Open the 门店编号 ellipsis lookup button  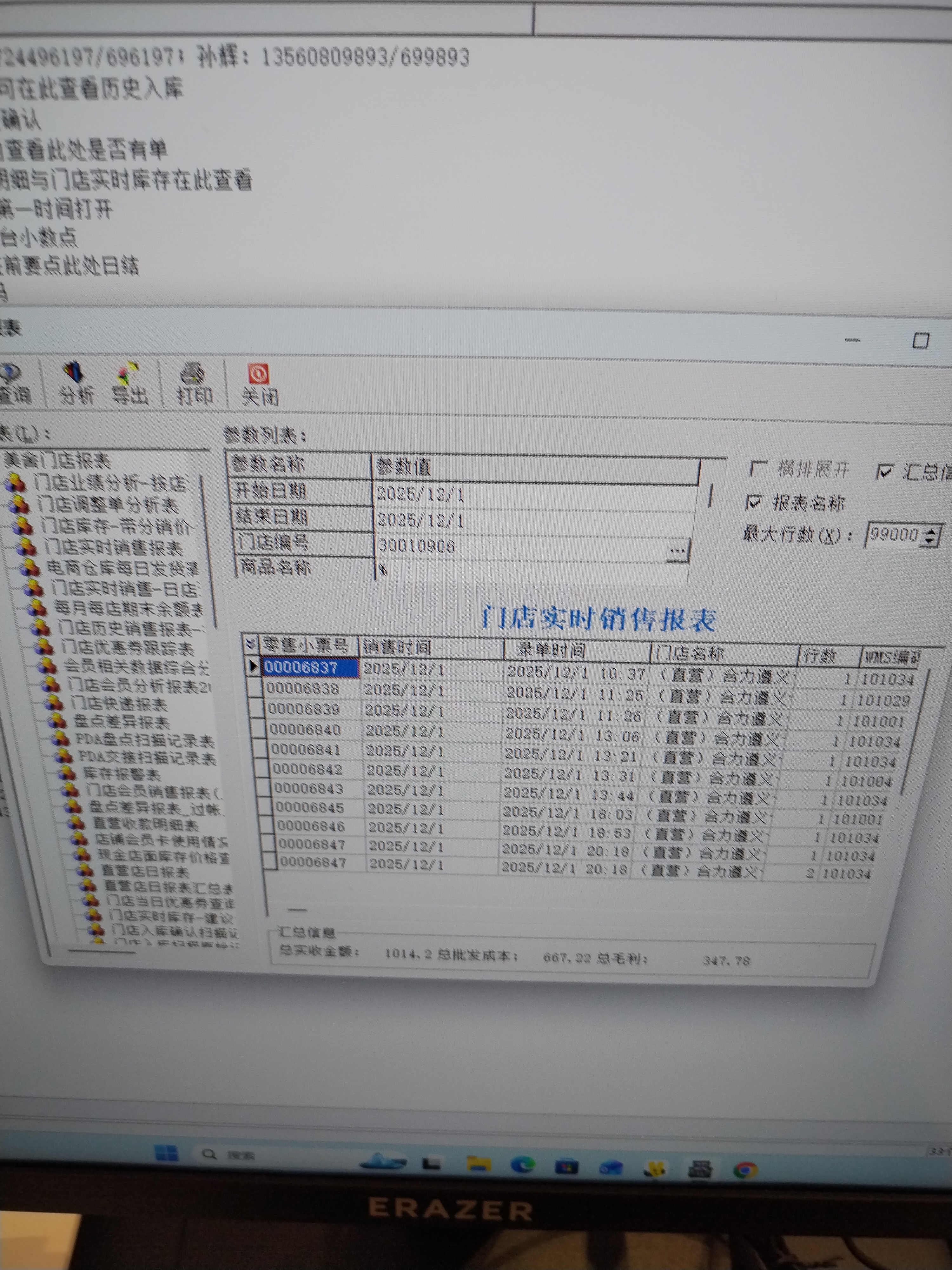(677, 550)
